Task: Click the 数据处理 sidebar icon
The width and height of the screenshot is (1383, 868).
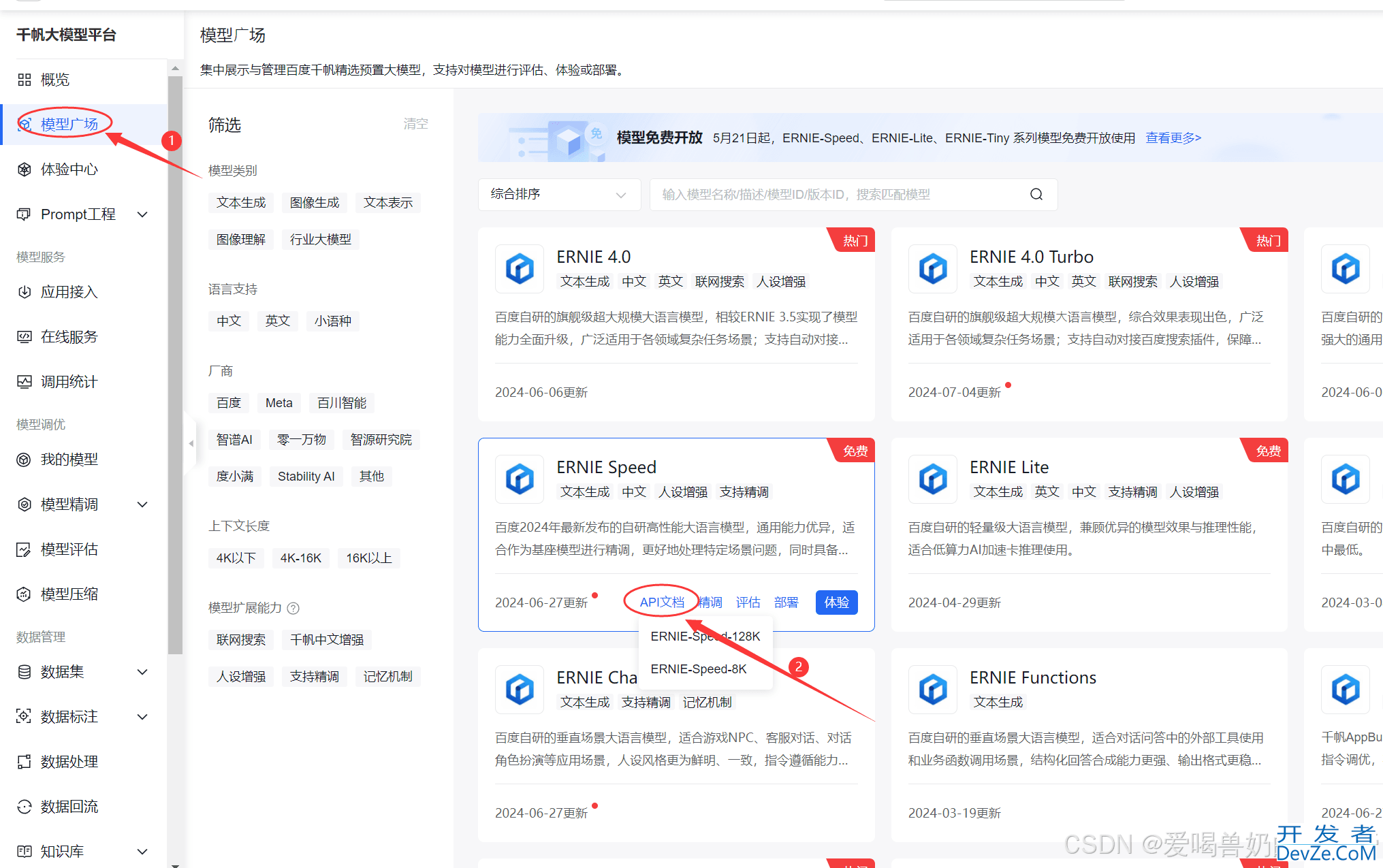Action: (x=25, y=762)
